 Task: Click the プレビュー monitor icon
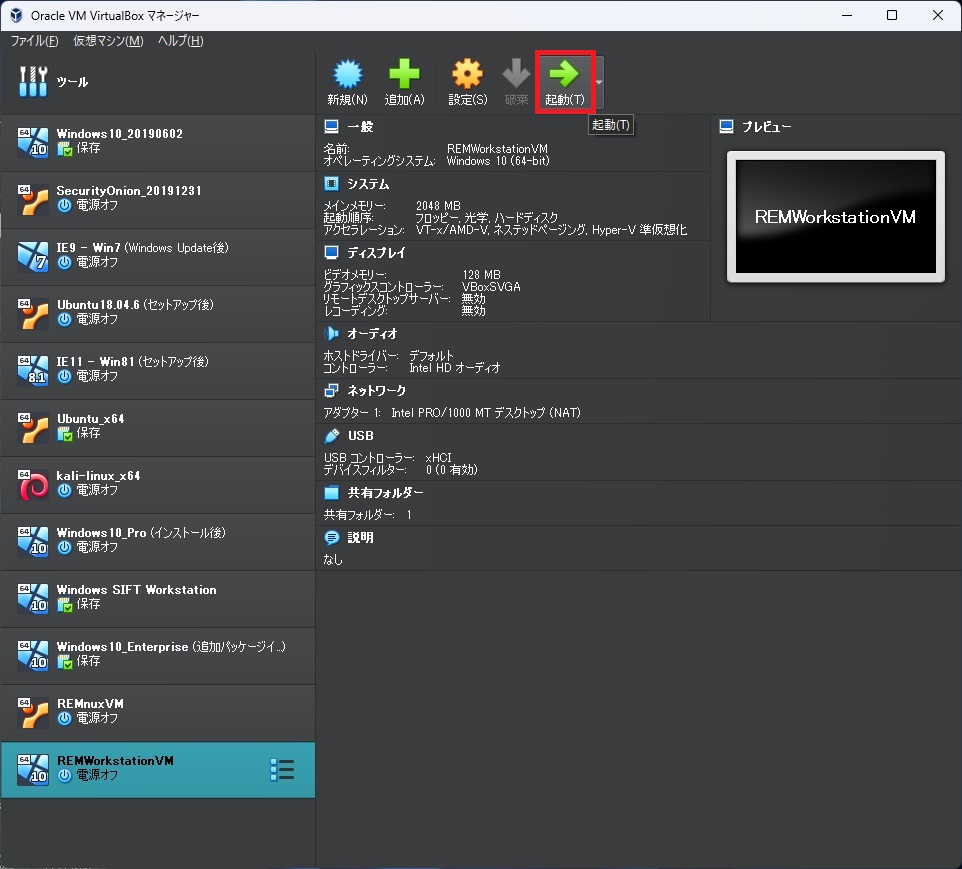tap(726, 126)
